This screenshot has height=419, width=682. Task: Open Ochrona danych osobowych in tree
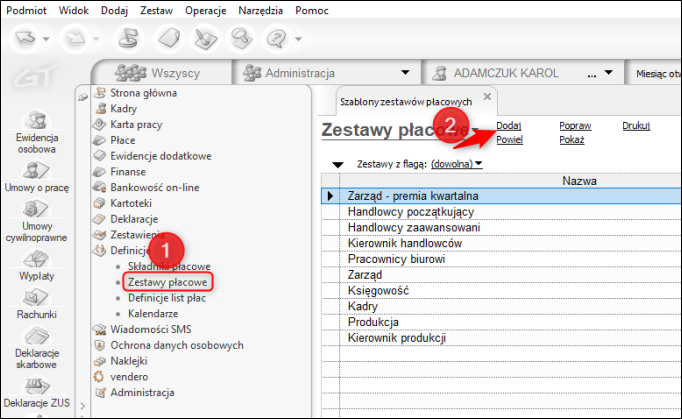pos(177,345)
